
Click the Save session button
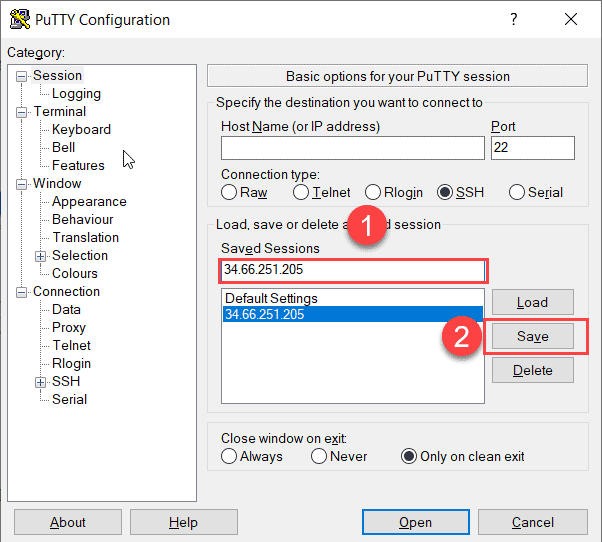[533, 336]
